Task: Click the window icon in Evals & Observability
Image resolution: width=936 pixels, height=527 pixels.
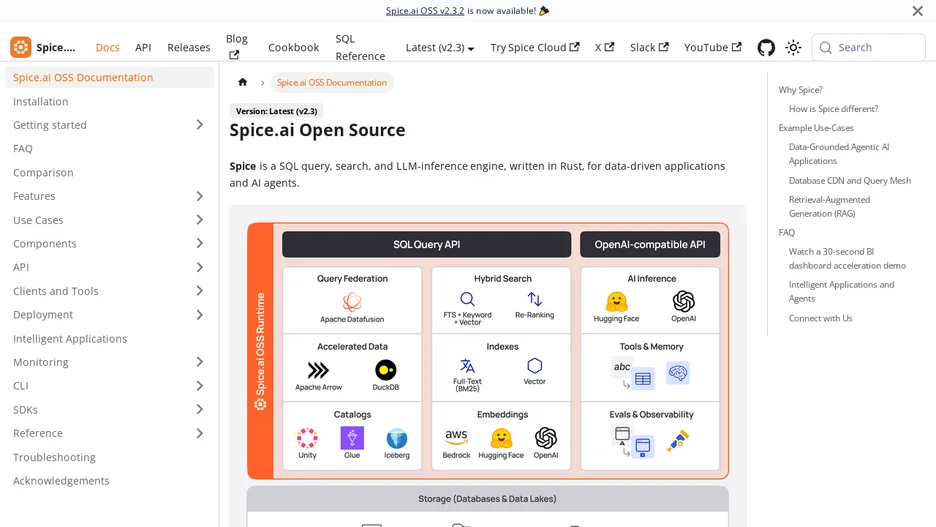Action: pyautogui.click(x=633, y=442)
